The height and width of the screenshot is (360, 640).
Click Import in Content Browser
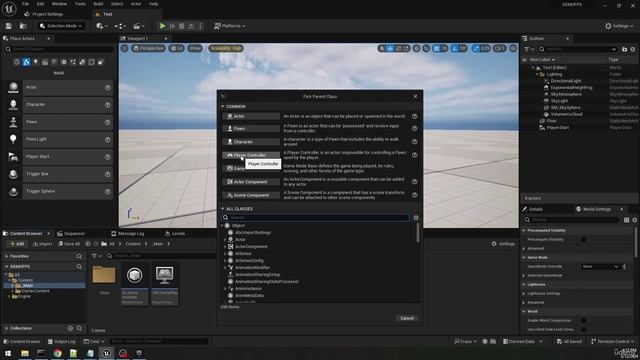[42, 244]
